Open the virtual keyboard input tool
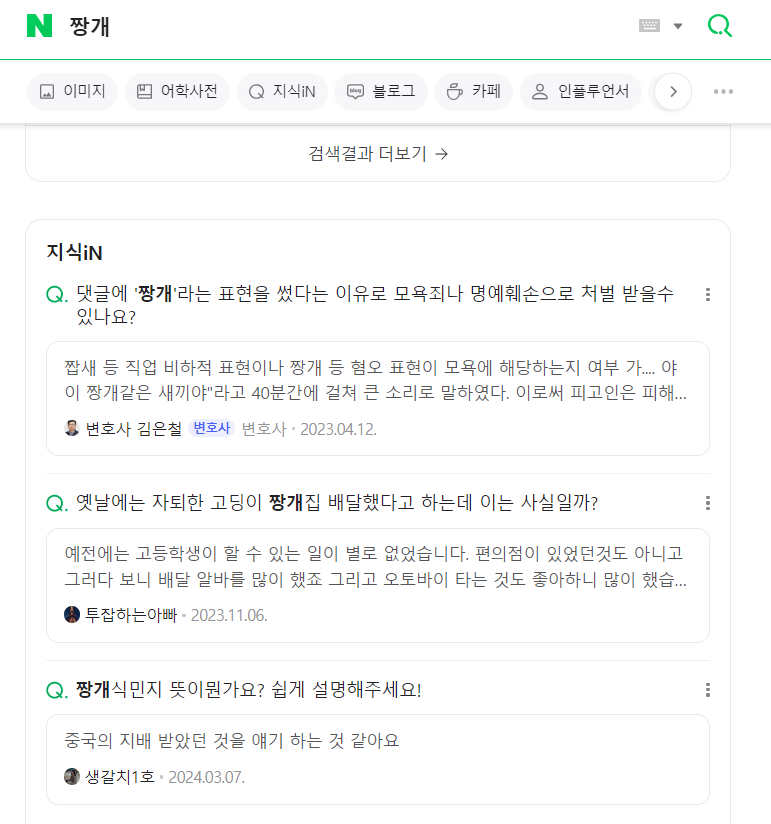Screen dimensions: 771x824 pyautogui.click(x=649, y=26)
